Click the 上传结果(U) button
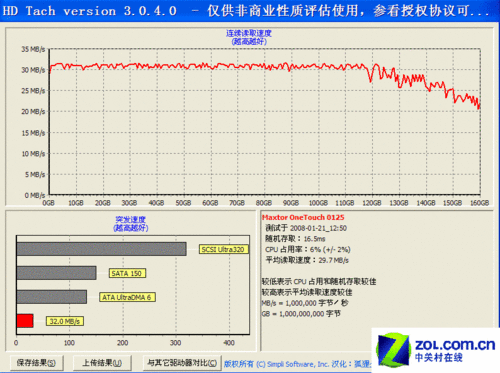Image resolution: width=500 pixels, height=373 pixels. (x=102, y=362)
